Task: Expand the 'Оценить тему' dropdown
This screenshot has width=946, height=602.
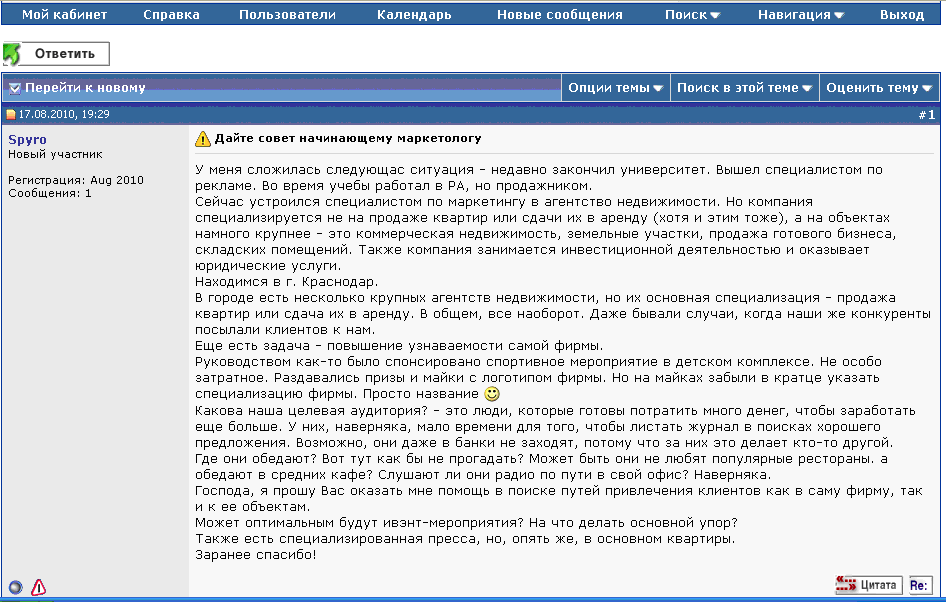Action: coord(879,88)
